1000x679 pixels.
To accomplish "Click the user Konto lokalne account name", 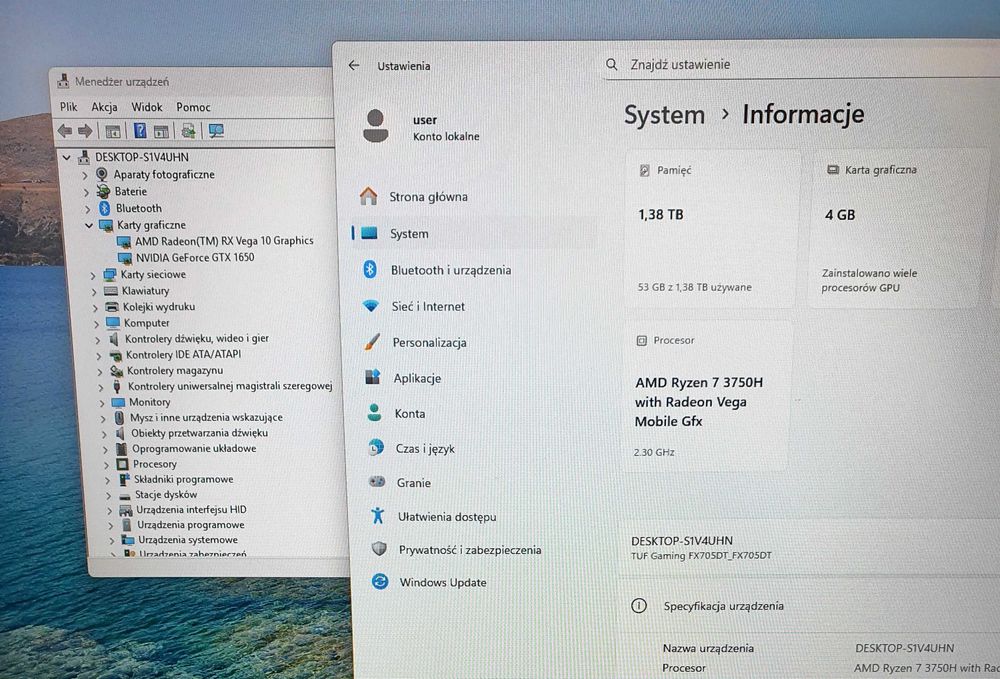I will (x=446, y=128).
